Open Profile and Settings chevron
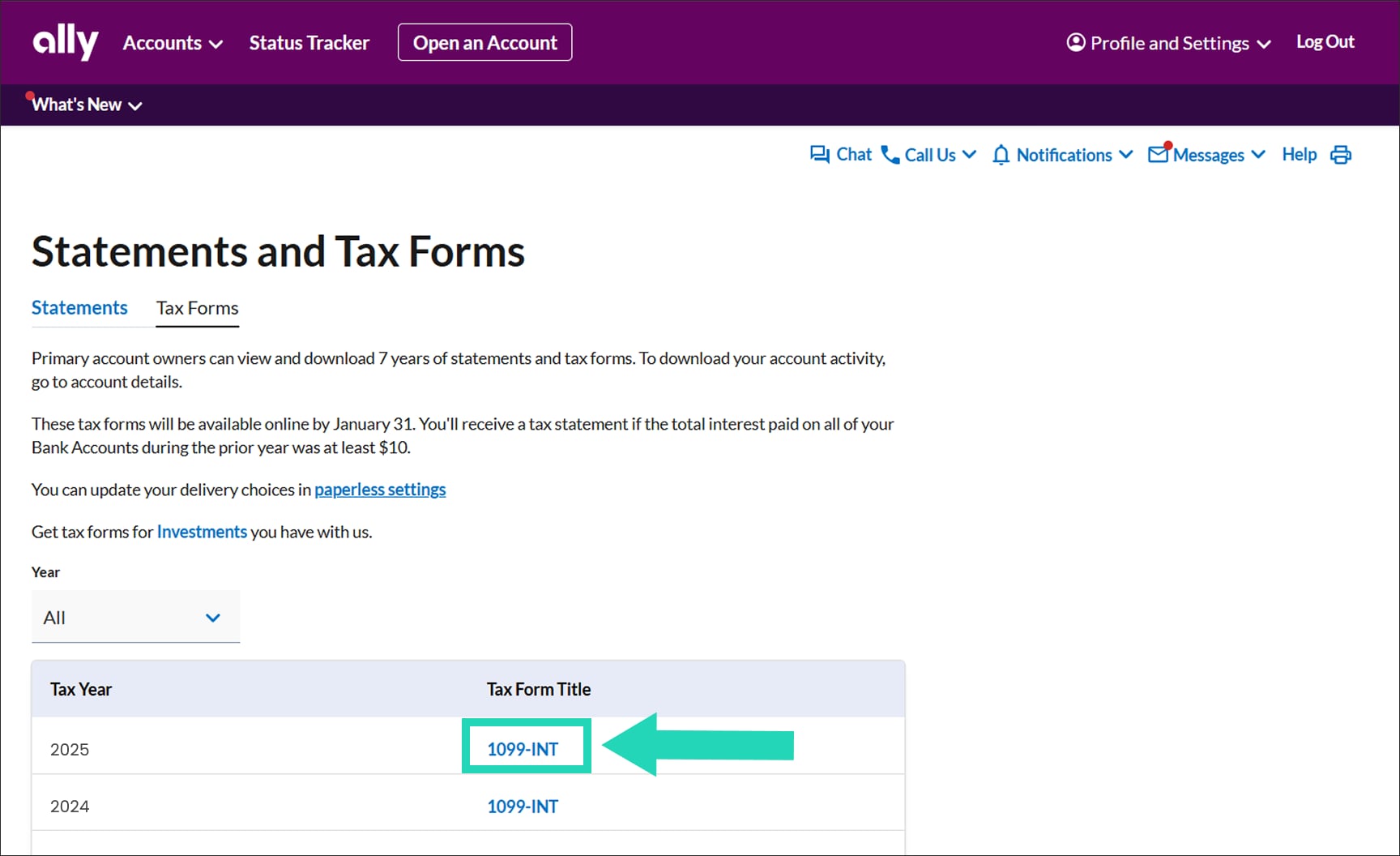 click(1264, 44)
